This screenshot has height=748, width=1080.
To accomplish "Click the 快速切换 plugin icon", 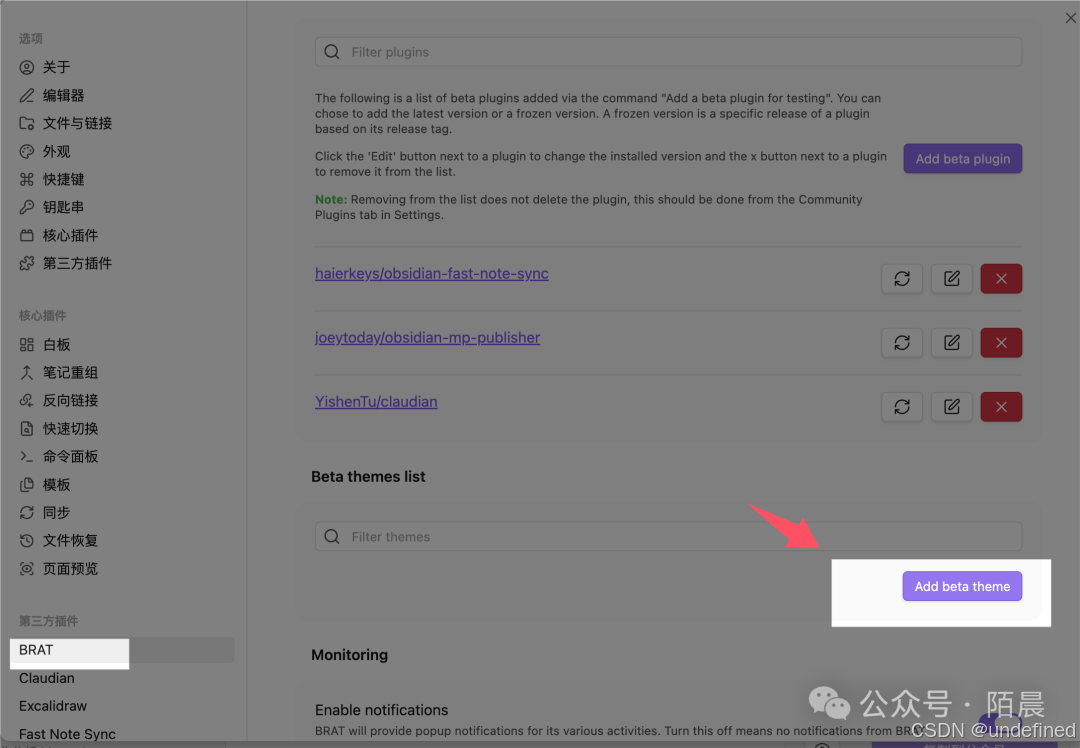I will click(27, 429).
